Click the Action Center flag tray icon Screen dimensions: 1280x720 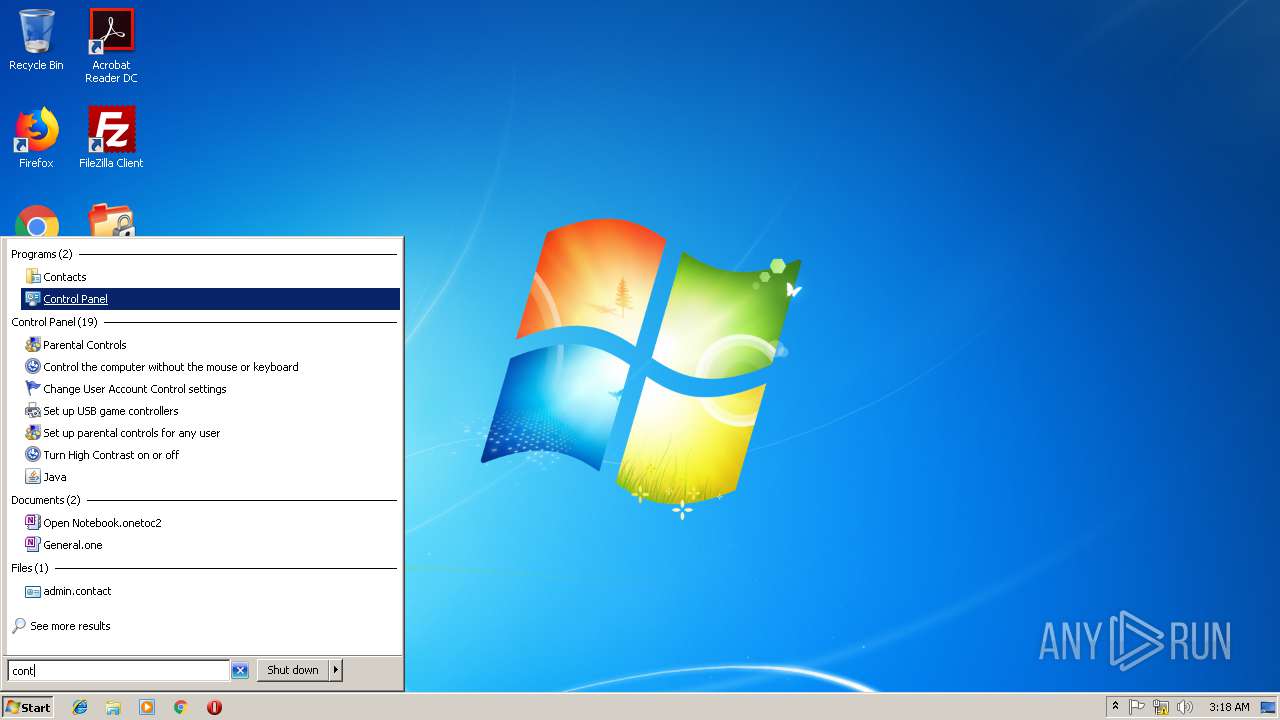click(1138, 707)
